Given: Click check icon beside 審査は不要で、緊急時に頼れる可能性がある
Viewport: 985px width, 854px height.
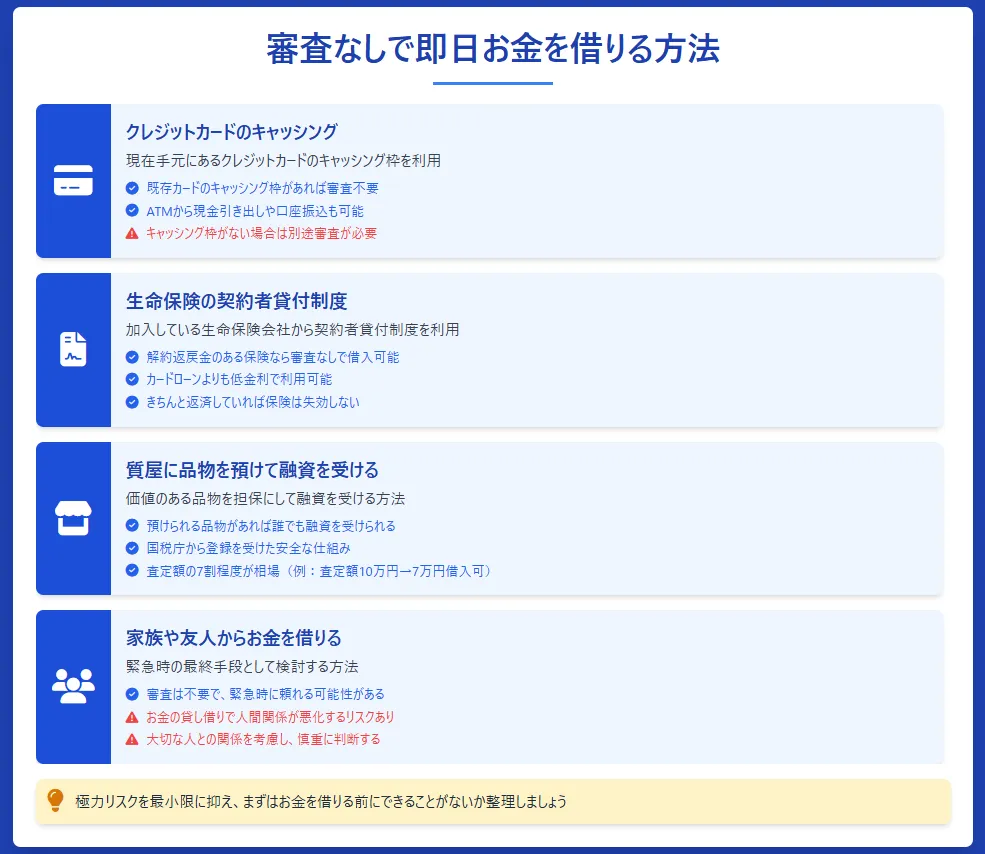Looking at the screenshot, I should pyautogui.click(x=132, y=694).
